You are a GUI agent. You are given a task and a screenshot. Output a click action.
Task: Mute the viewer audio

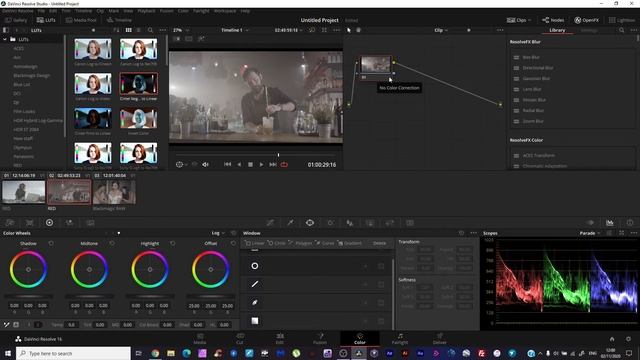point(205,164)
